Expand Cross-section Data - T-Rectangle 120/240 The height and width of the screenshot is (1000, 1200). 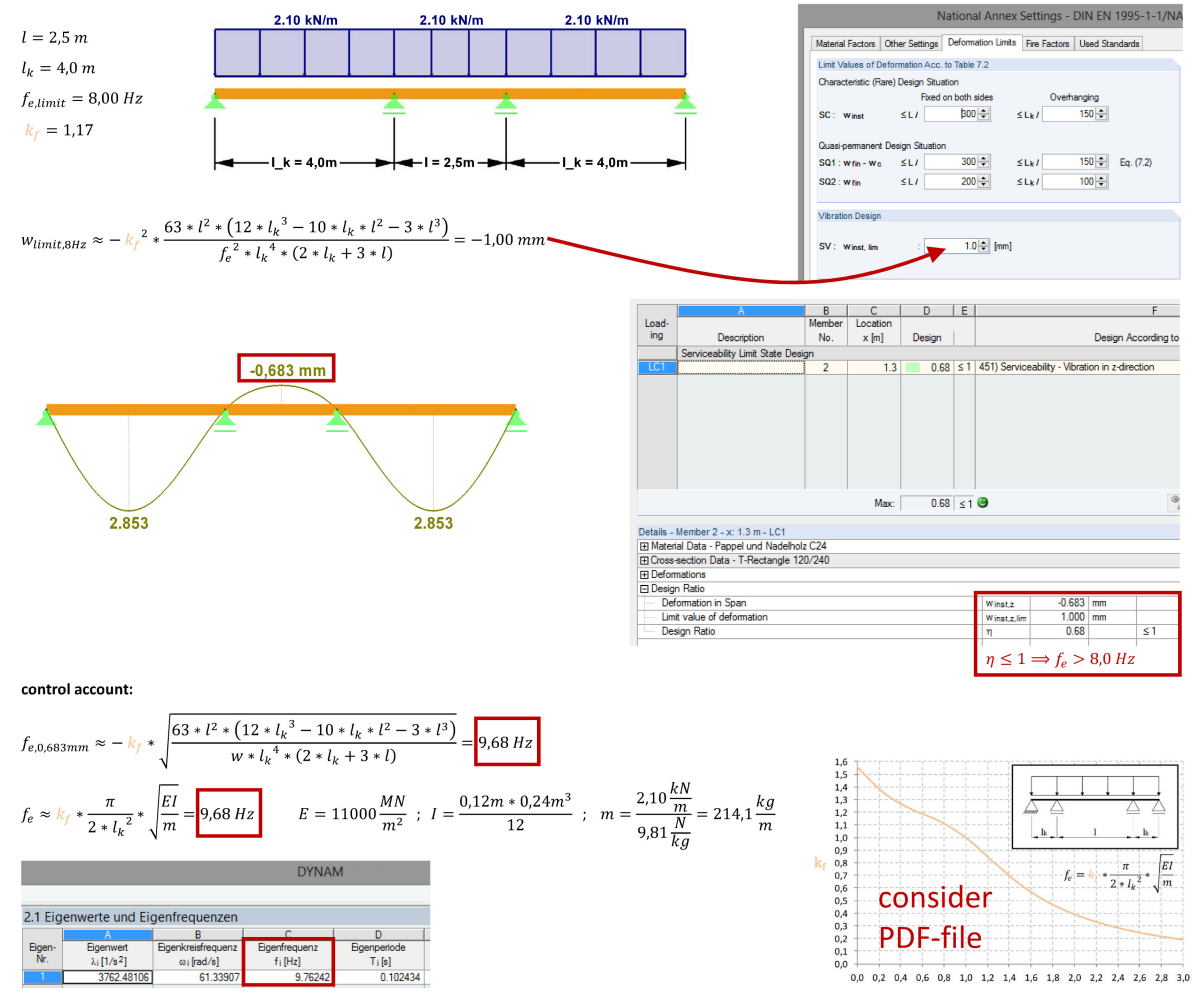click(645, 560)
